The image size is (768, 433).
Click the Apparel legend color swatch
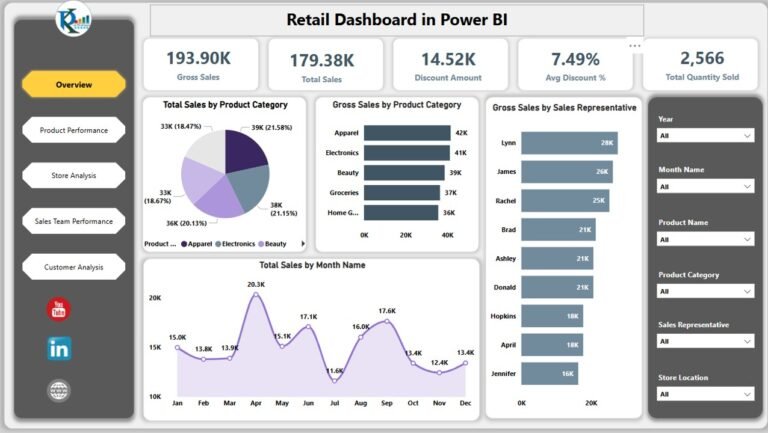tap(184, 244)
